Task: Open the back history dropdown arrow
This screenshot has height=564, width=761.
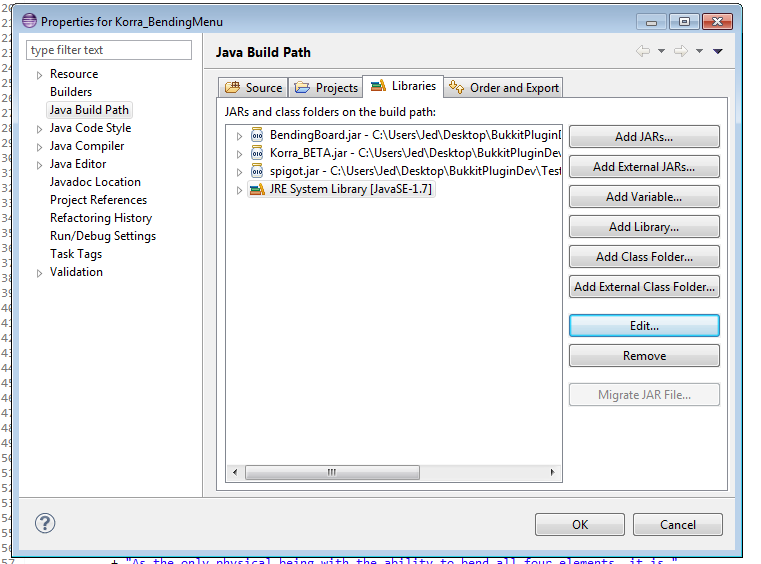Action: pyautogui.click(x=661, y=51)
